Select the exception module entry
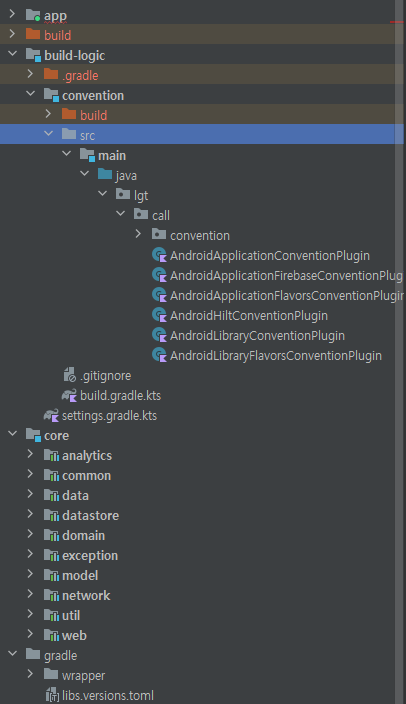 [x=90, y=555]
